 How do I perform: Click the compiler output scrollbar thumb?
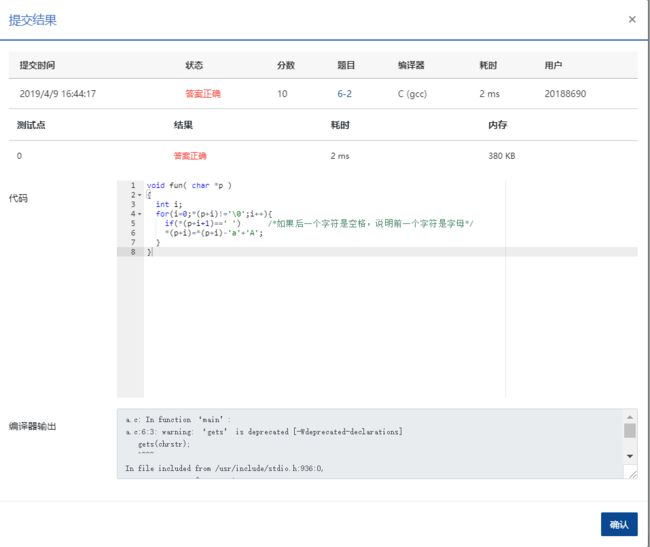click(630, 431)
